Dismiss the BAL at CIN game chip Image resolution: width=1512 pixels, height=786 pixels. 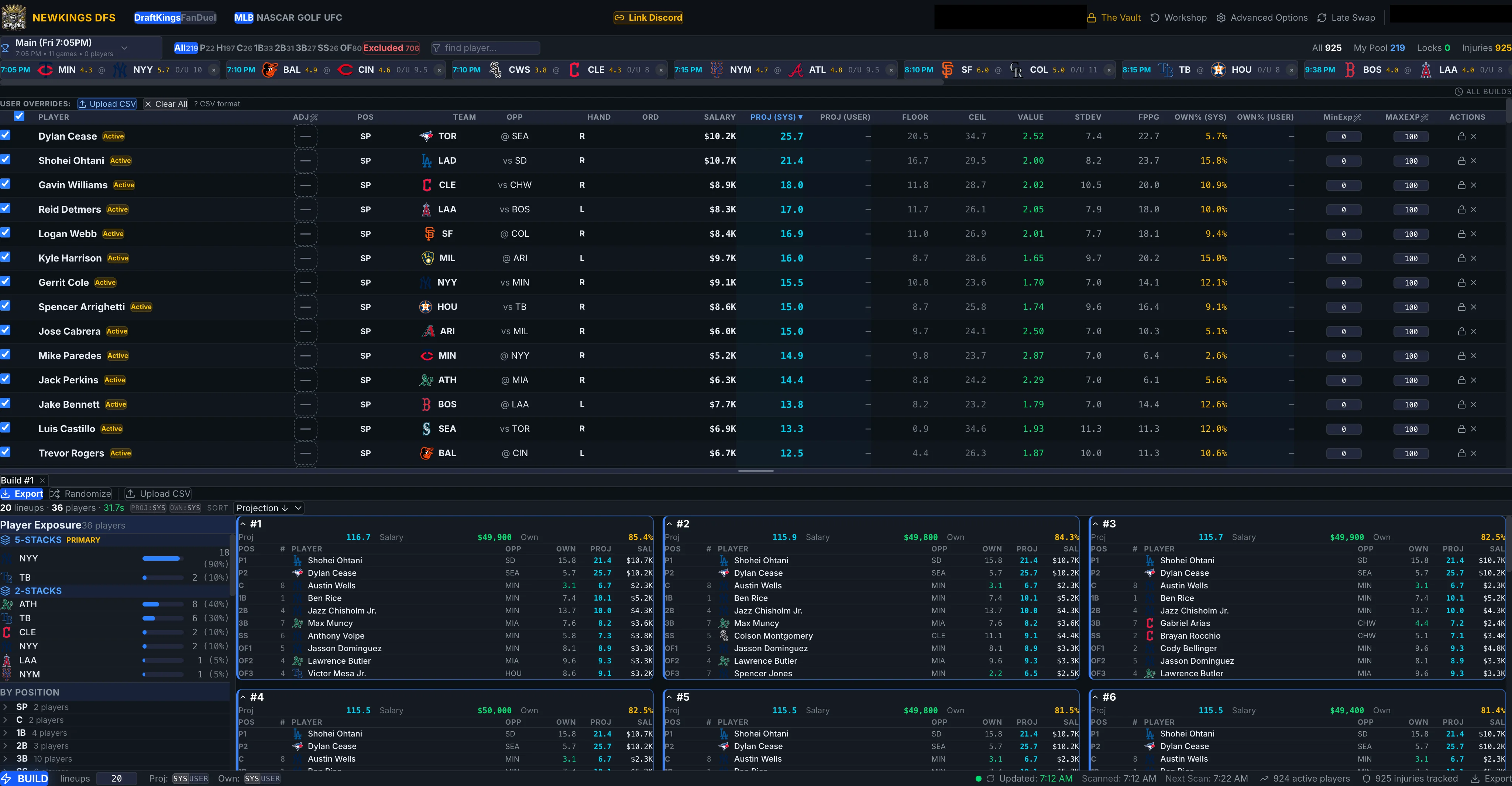point(439,70)
